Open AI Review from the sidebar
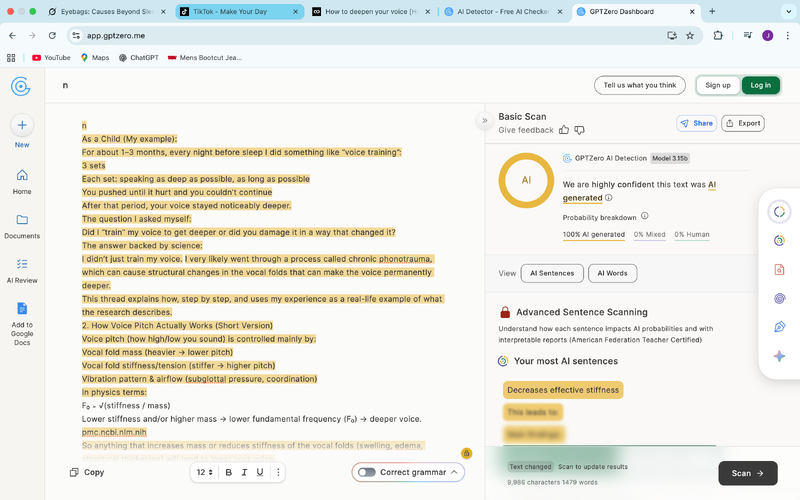800x500 pixels. tap(22, 271)
